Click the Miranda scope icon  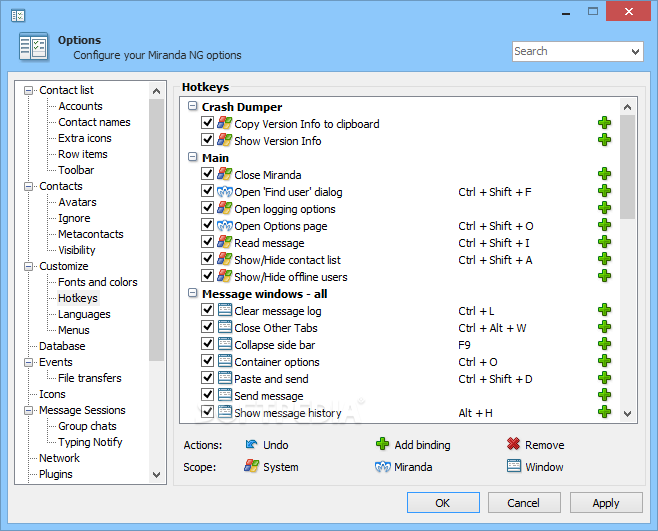tap(383, 466)
